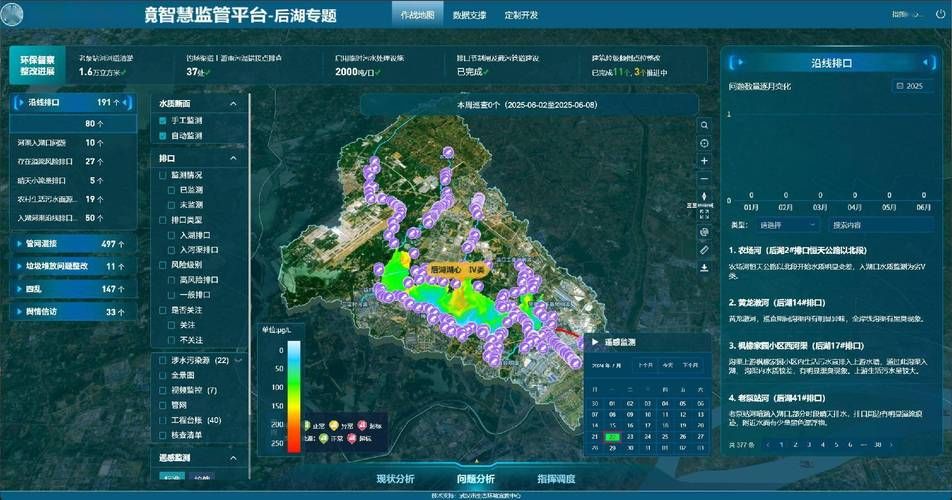Open the 现状分析 bottom tab
The height and width of the screenshot is (500, 952).
point(395,479)
